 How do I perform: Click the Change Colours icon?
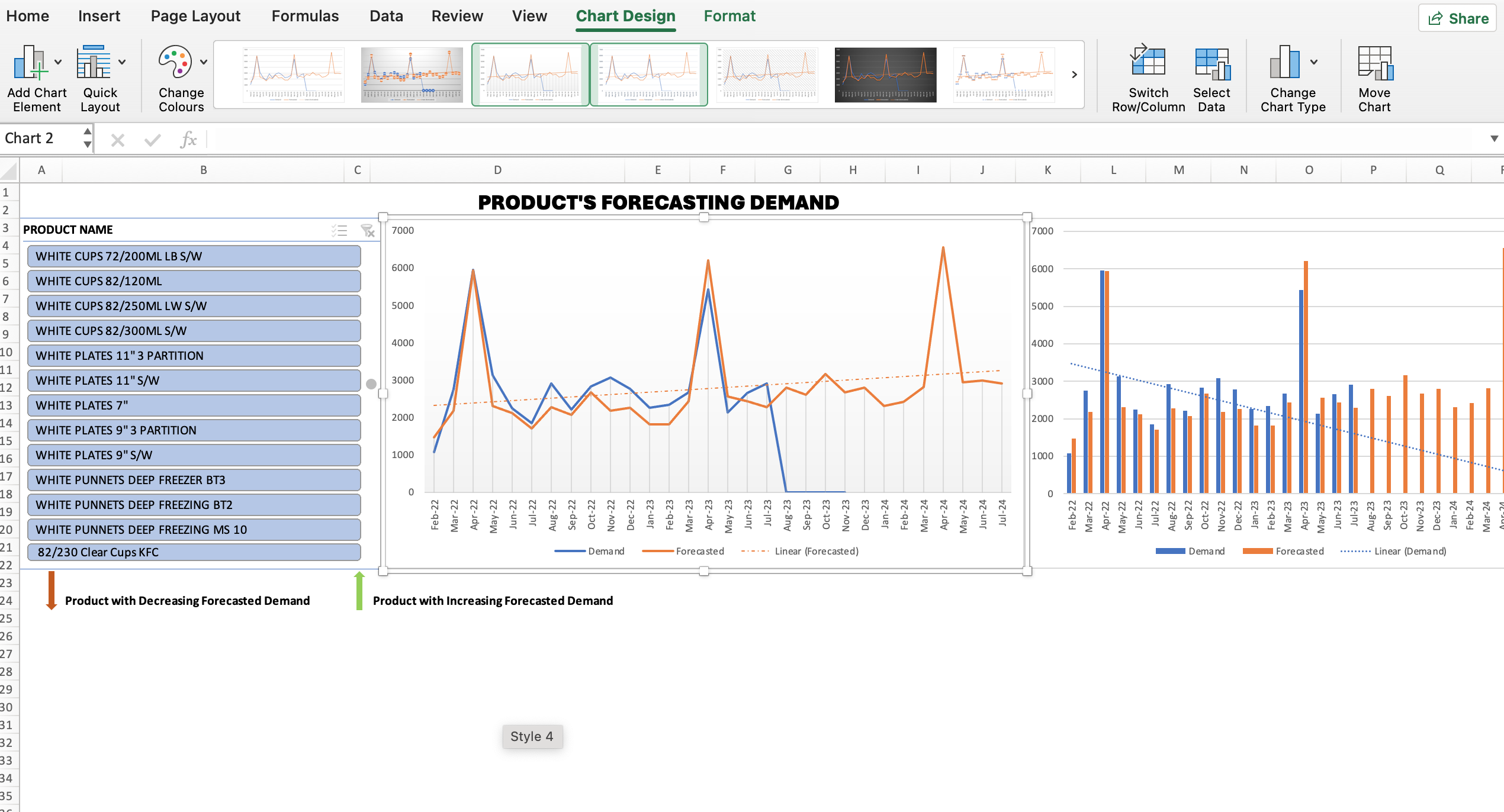[175, 62]
